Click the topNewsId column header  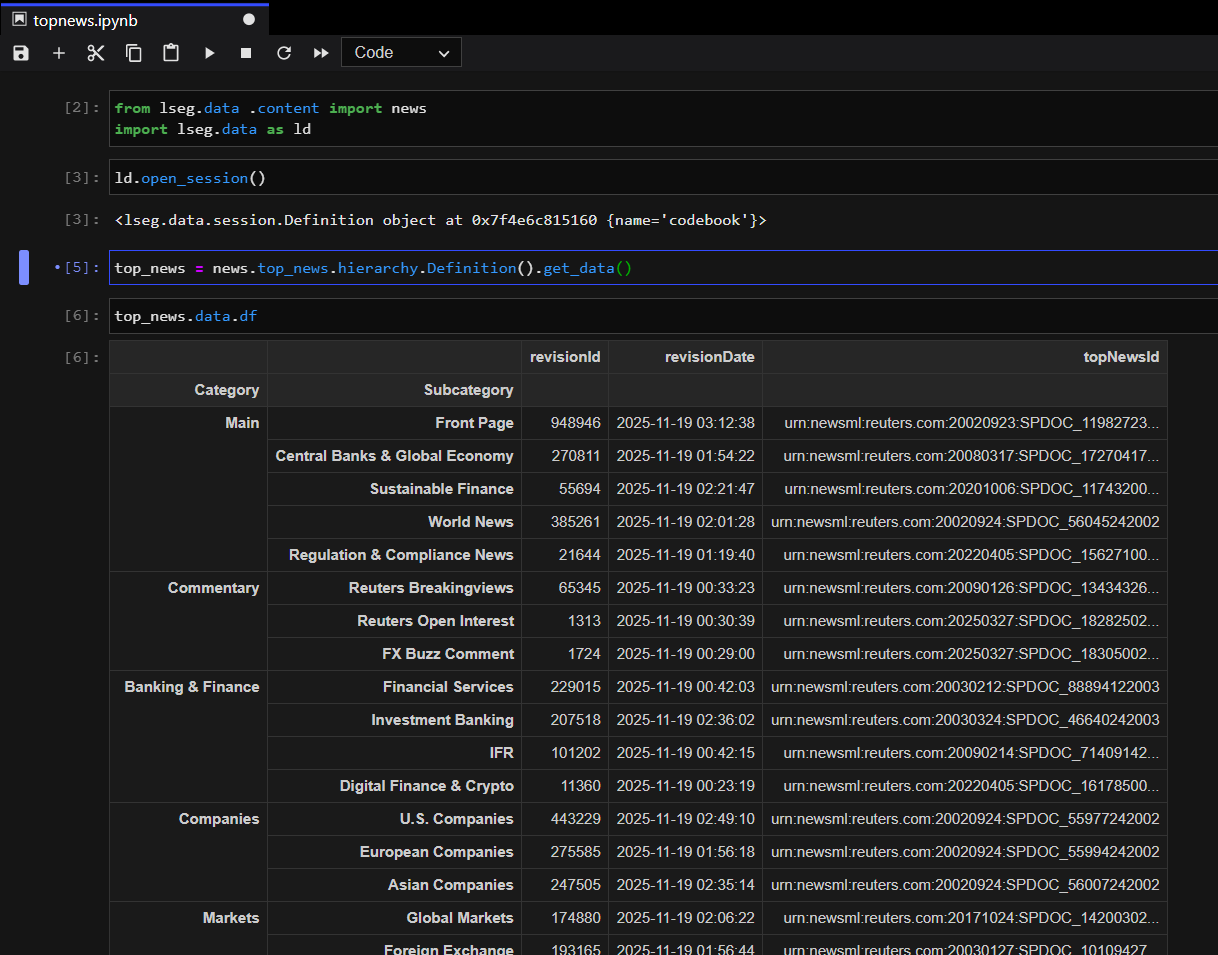pos(1121,357)
